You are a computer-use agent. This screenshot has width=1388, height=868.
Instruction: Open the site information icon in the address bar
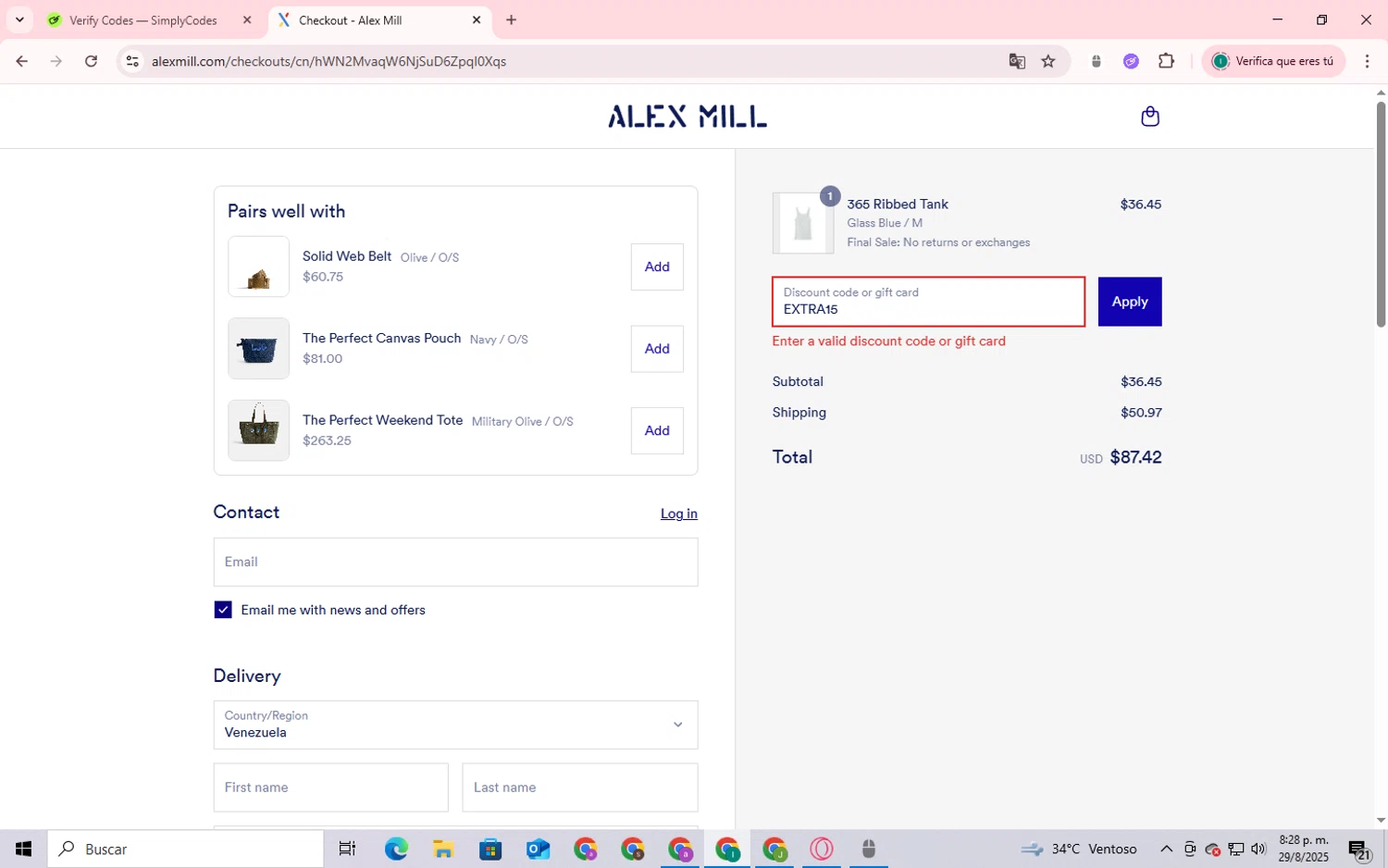pyautogui.click(x=132, y=61)
